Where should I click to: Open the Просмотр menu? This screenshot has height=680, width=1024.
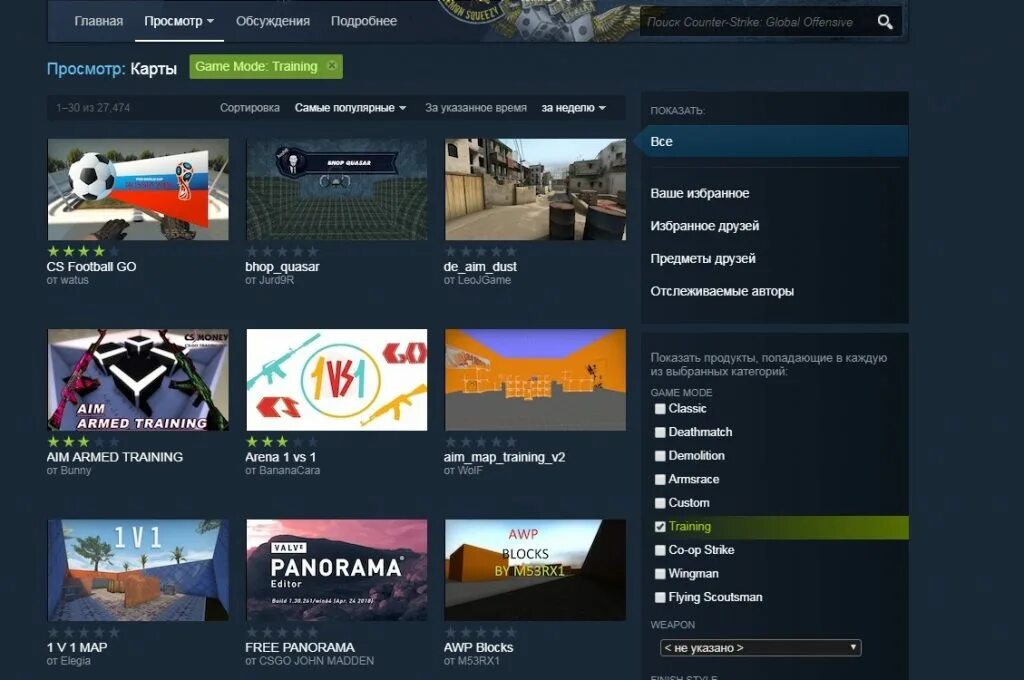(179, 21)
